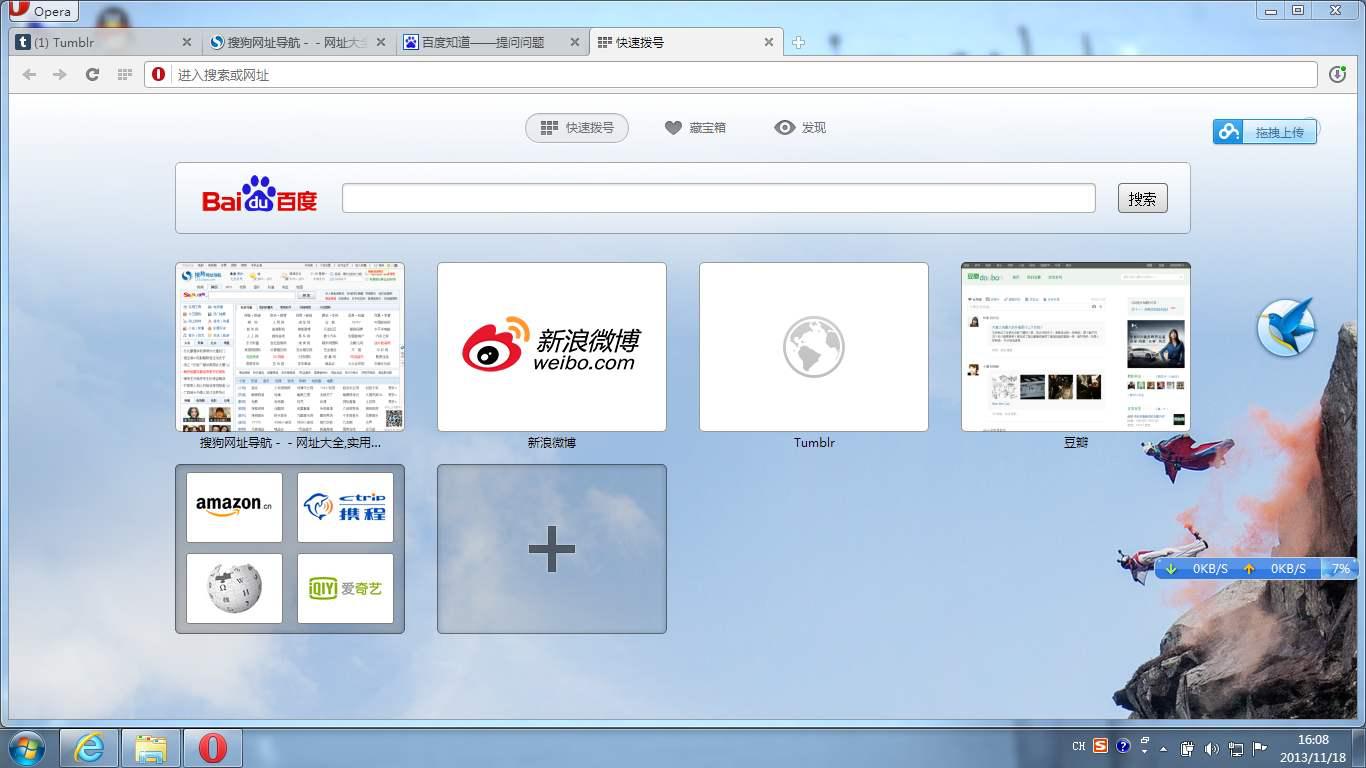Click the Sogou input icon in the tray
This screenshot has width=1366, height=768.
[1100, 746]
